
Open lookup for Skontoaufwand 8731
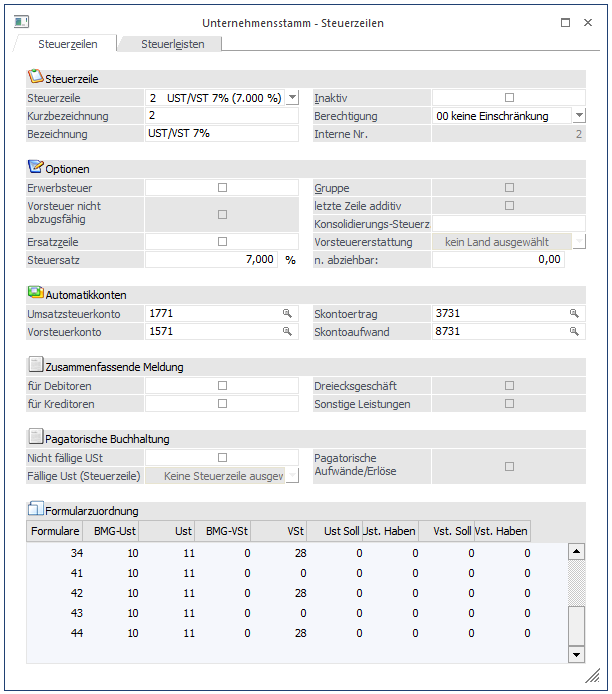(574, 331)
